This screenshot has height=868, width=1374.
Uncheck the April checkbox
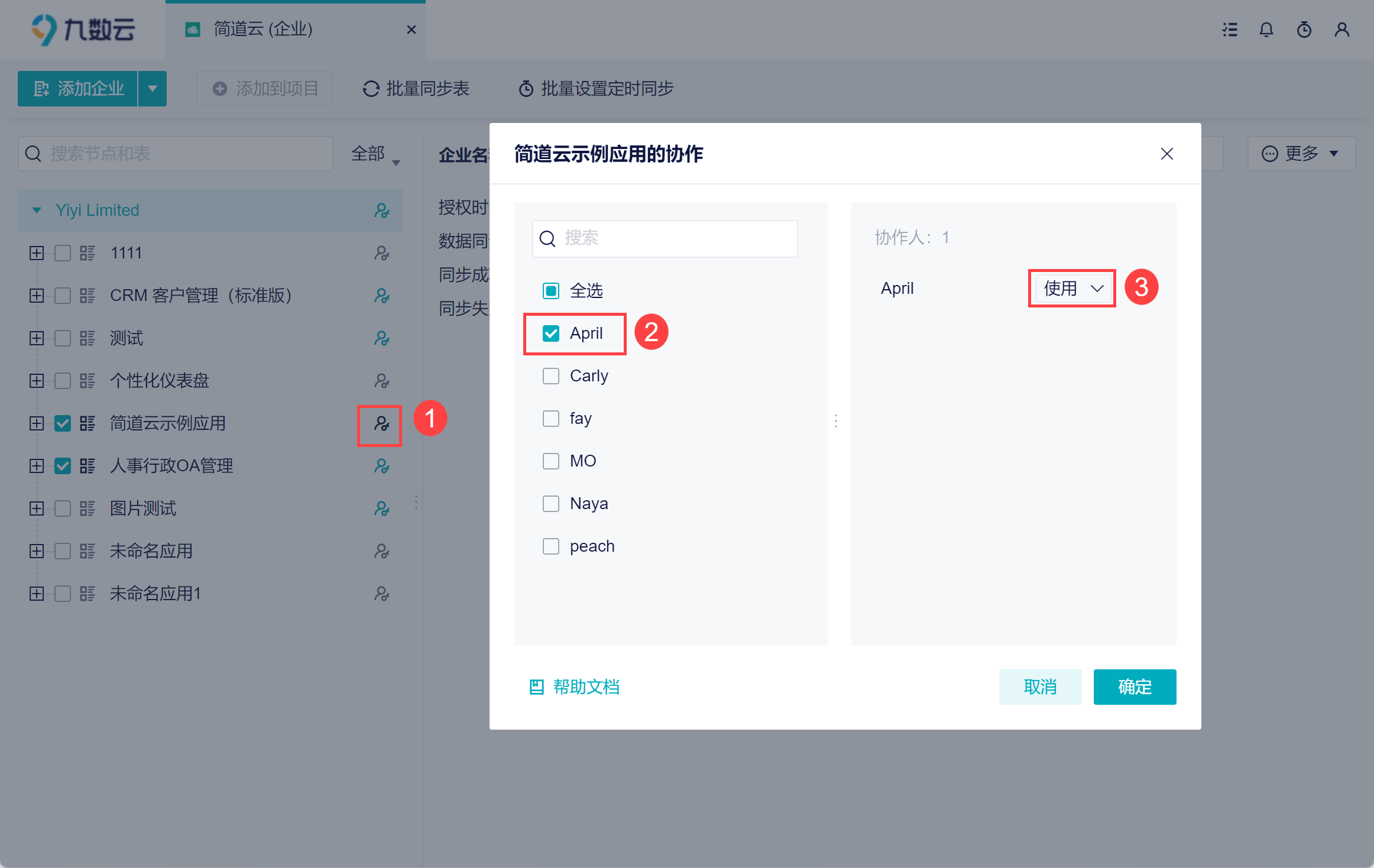coord(551,333)
